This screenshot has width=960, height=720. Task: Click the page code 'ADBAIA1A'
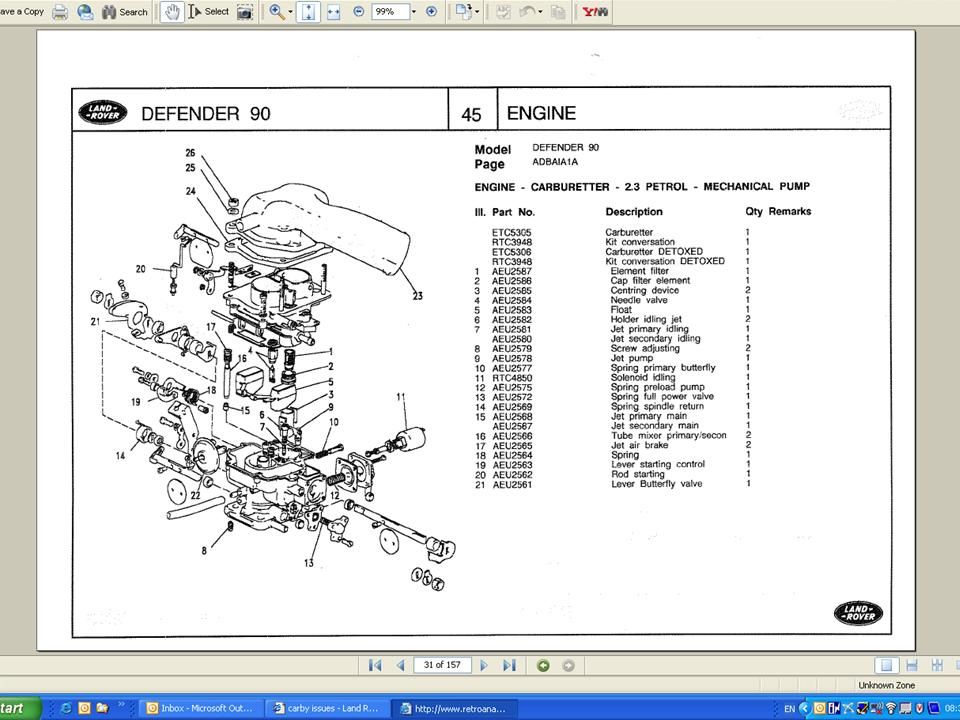point(555,162)
